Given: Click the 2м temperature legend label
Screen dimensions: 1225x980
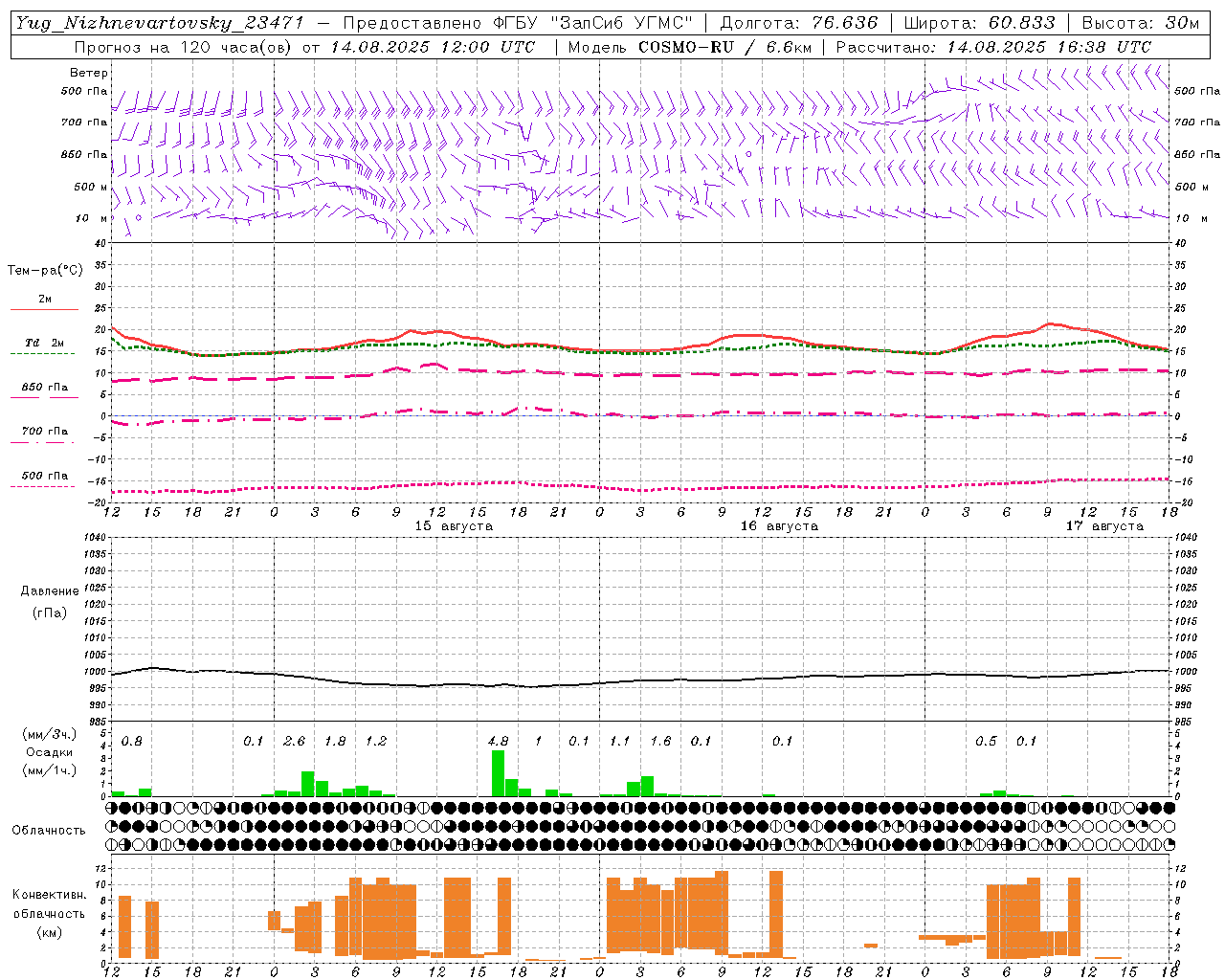Looking at the screenshot, I should click(45, 299).
